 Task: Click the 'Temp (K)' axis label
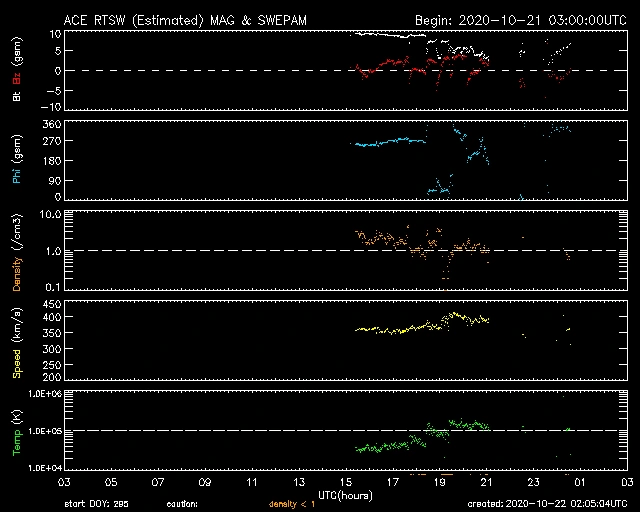point(17,433)
